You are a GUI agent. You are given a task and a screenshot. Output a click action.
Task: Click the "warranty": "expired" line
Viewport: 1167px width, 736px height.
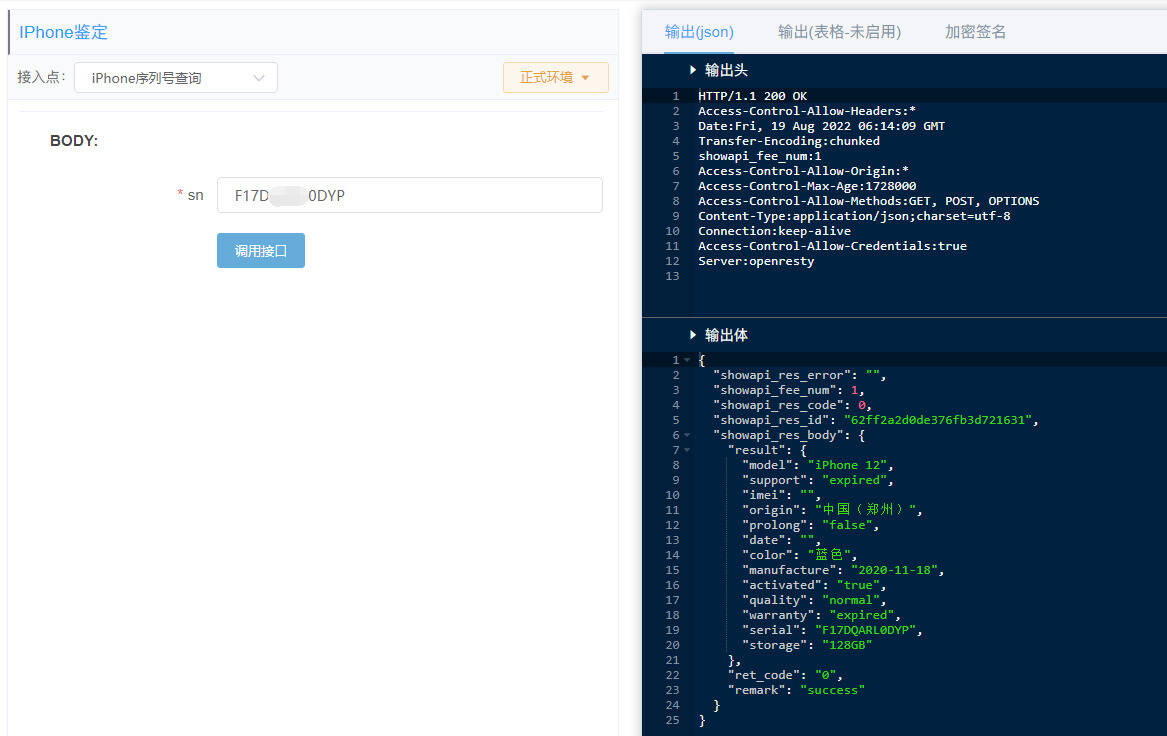[822, 615]
